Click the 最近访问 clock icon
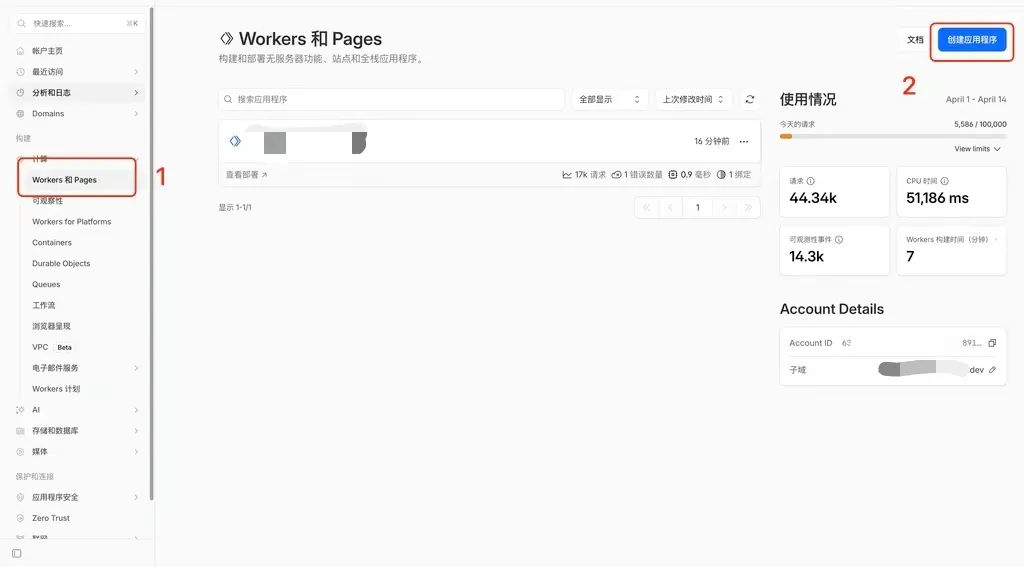The height and width of the screenshot is (567, 1024). pyautogui.click(x=20, y=72)
